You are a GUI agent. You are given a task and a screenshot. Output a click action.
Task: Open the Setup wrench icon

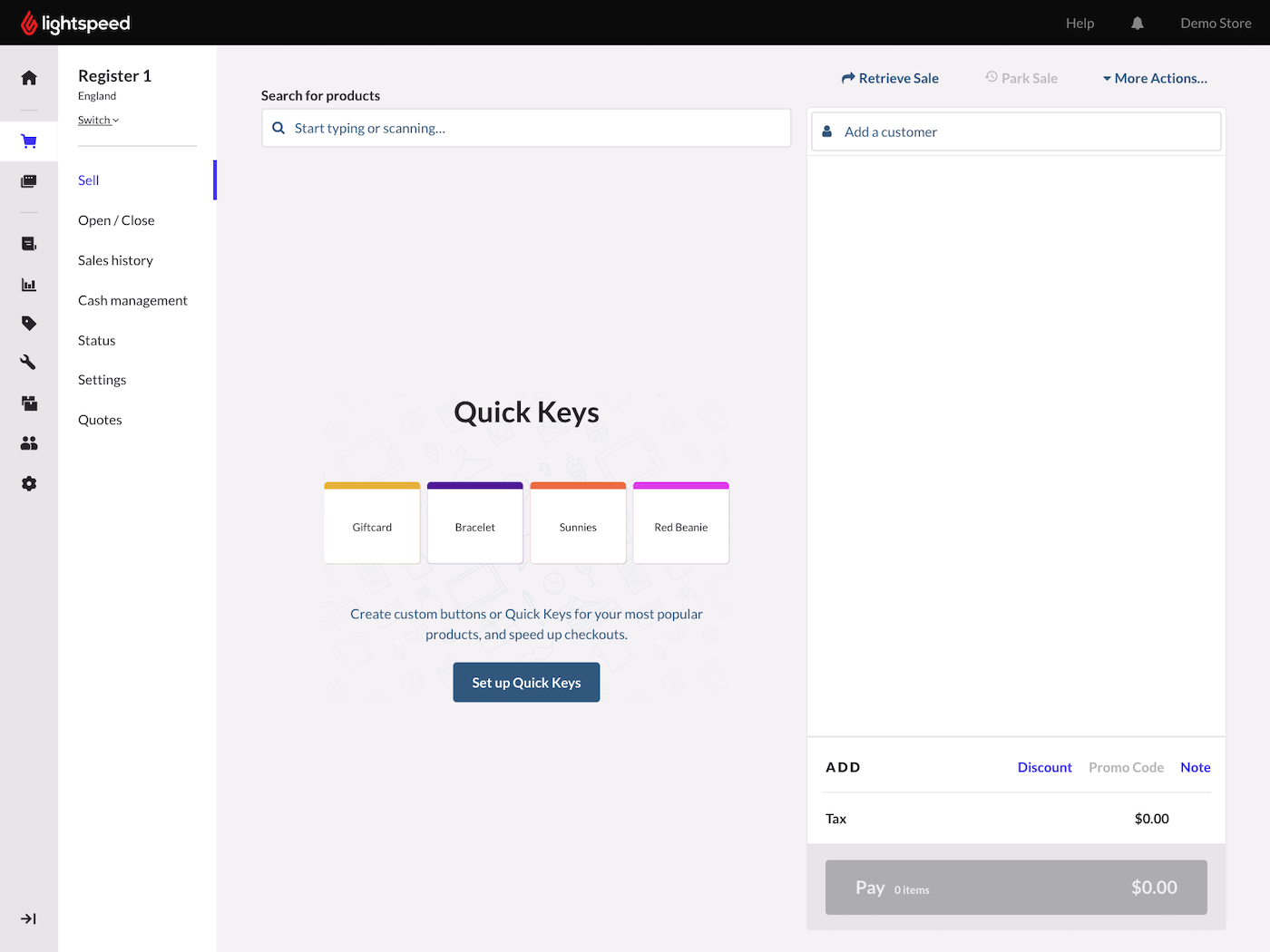[28, 362]
